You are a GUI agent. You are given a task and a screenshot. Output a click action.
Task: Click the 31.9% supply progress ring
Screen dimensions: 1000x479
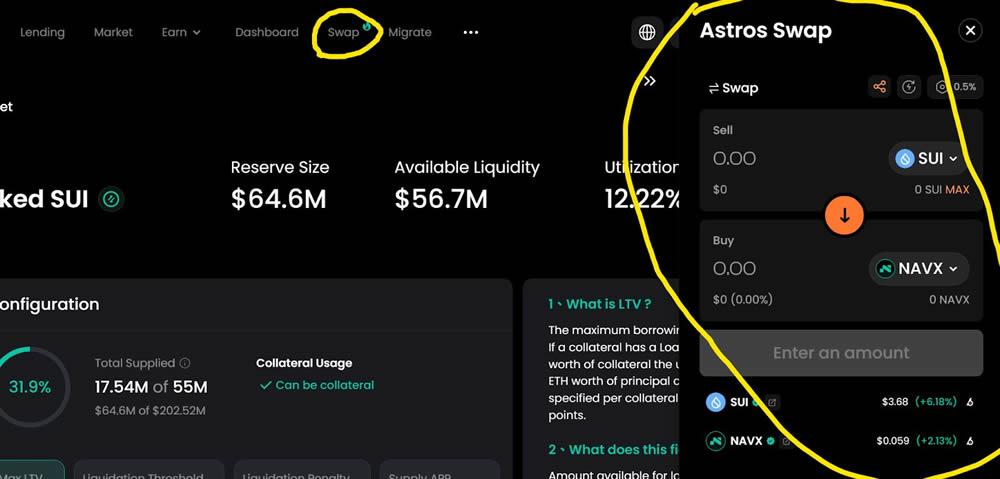(29, 387)
